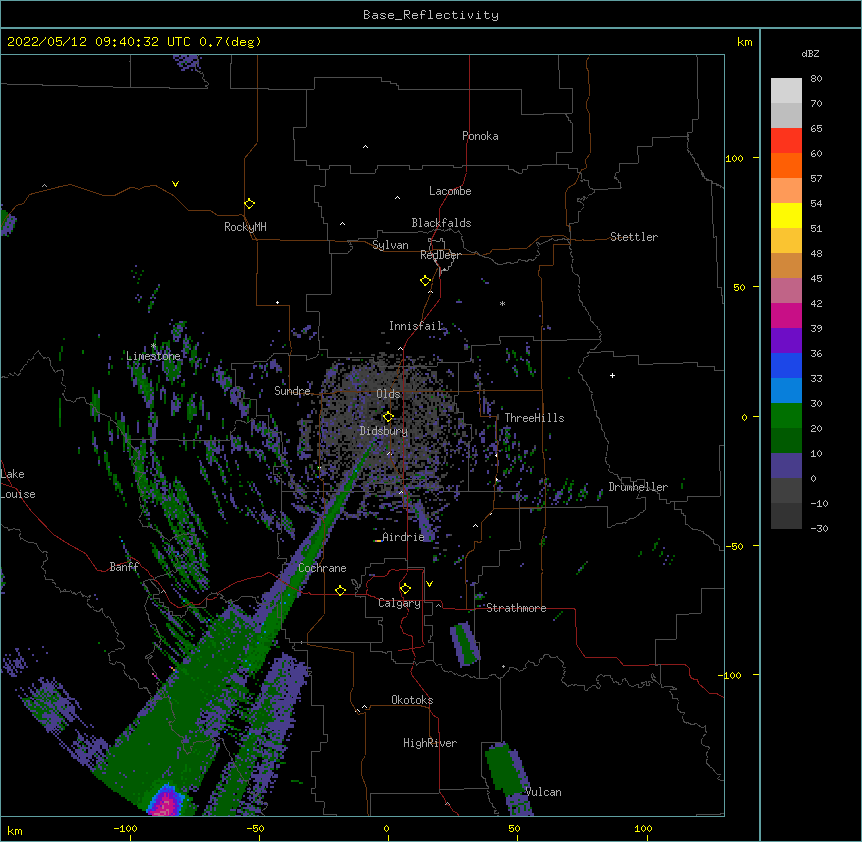Click the yellow diamond marker below Cochrane
The height and width of the screenshot is (842, 862).
[340, 590]
